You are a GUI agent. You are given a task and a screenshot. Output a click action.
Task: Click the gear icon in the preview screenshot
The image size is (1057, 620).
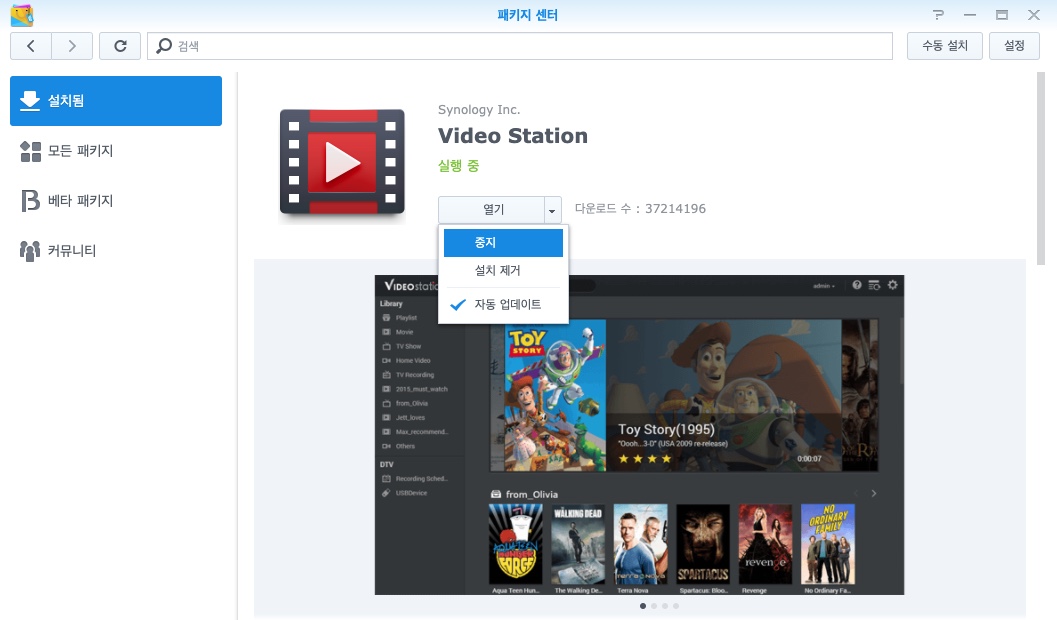click(x=893, y=285)
